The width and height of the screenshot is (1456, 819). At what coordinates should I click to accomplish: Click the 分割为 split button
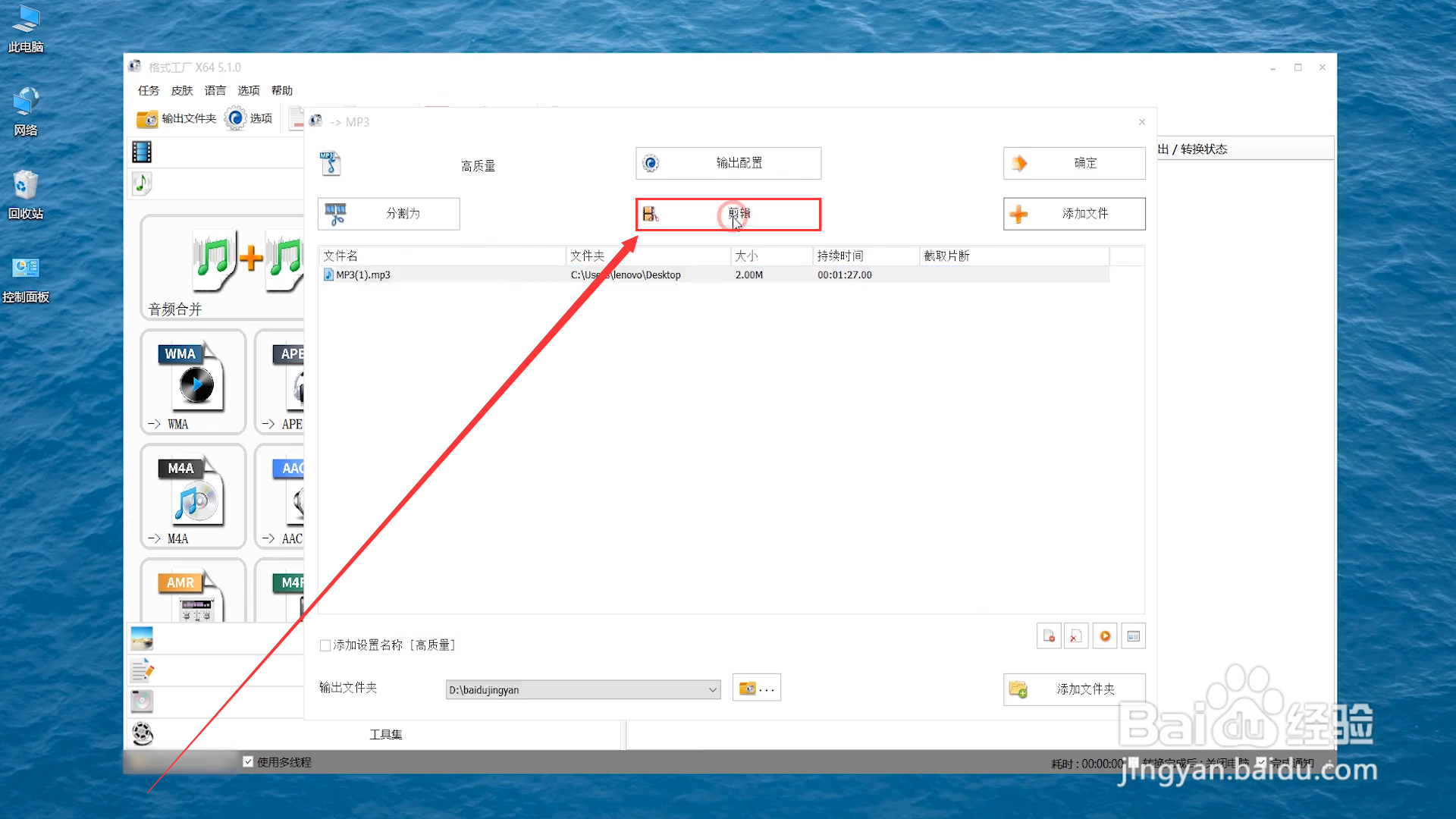(388, 214)
